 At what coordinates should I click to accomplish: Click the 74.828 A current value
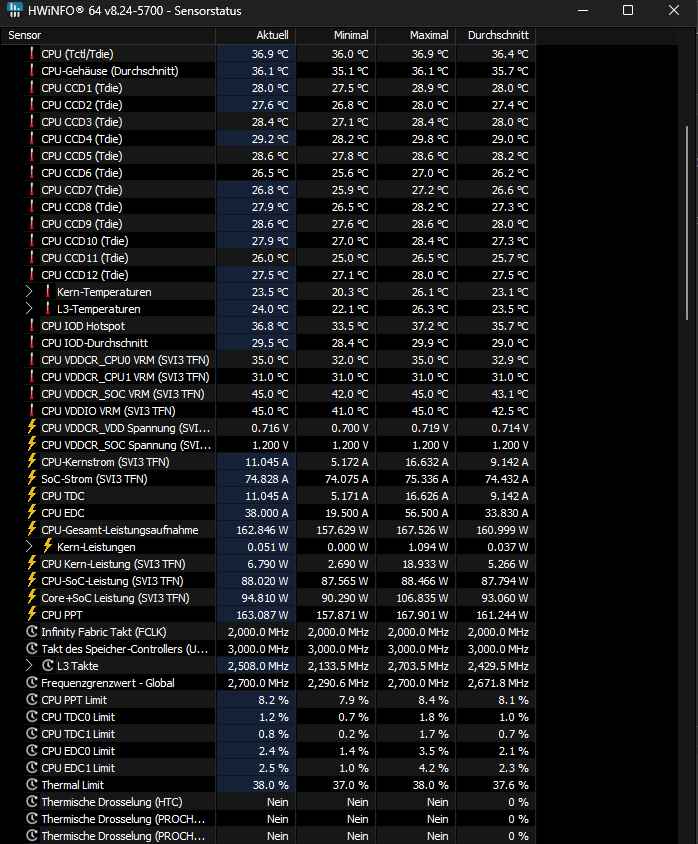pyautogui.click(x=266, y=479)
